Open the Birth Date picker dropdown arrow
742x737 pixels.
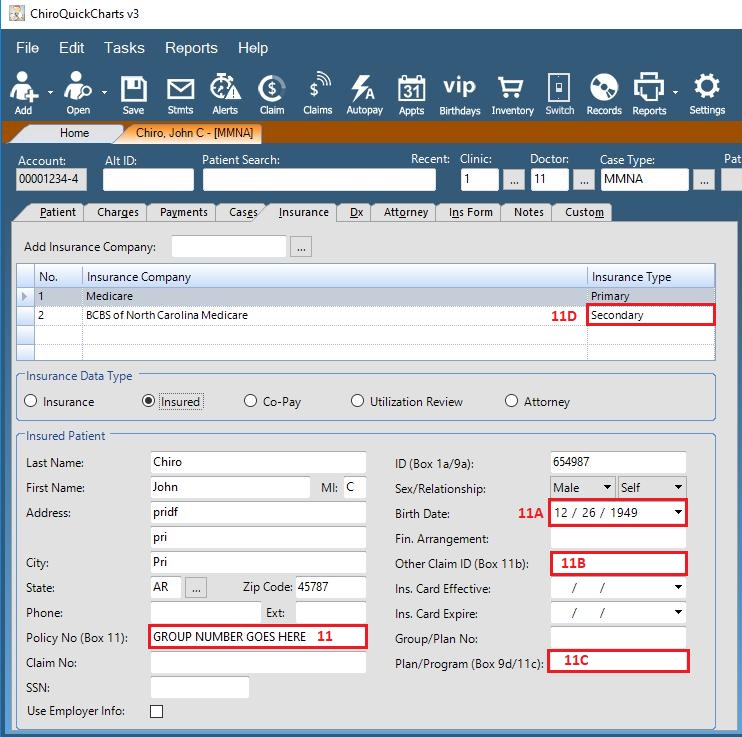[679, 513]
